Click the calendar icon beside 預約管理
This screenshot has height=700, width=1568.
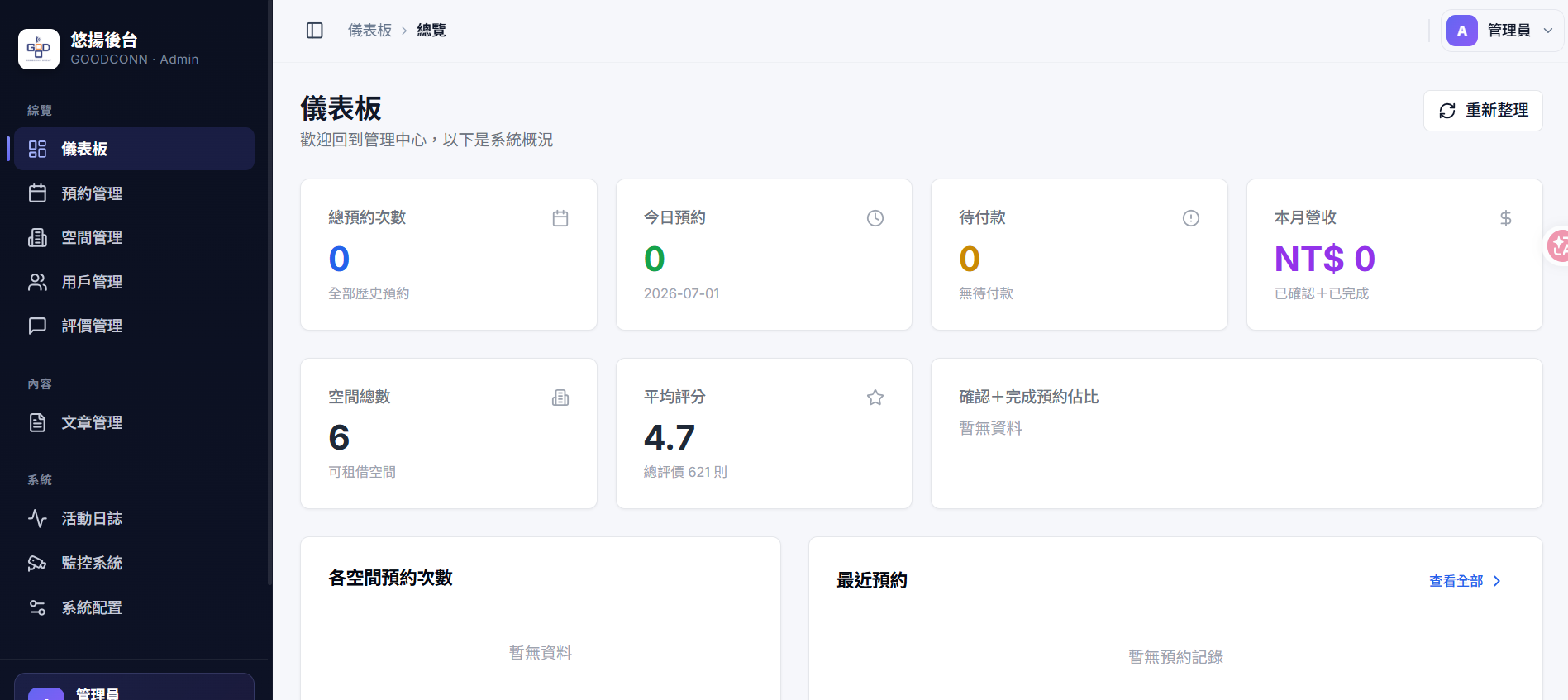37,193
